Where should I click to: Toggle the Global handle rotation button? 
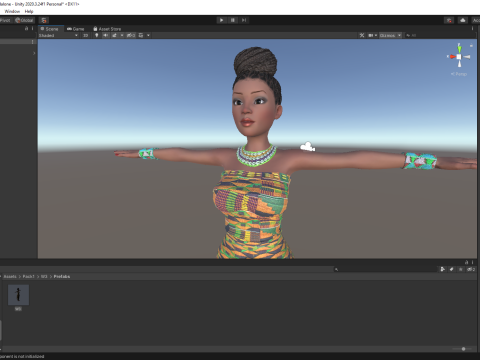coord(24,20)
